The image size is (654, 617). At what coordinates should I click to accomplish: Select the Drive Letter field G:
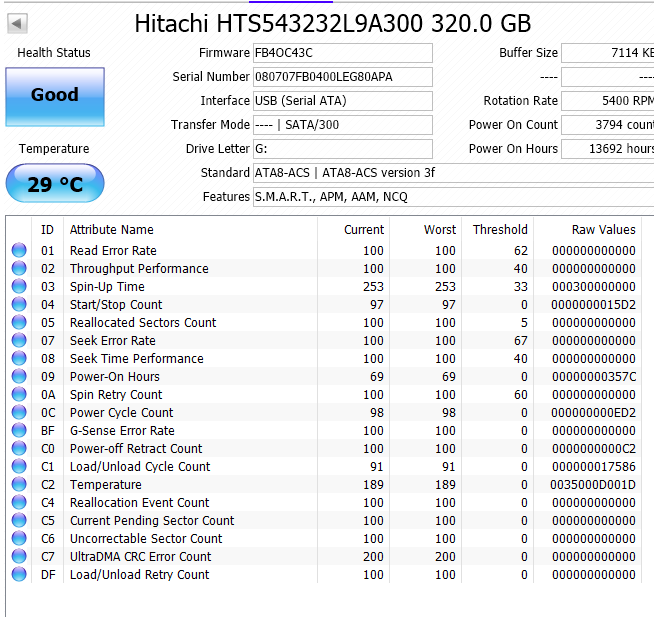click(x=342, y=149)
